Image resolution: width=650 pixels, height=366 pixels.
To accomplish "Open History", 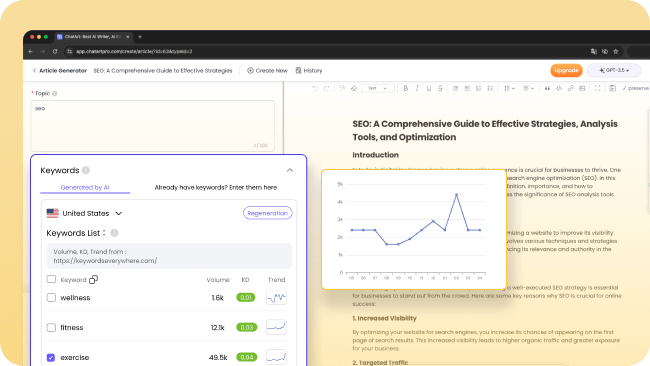I will (x=309, y=70).
